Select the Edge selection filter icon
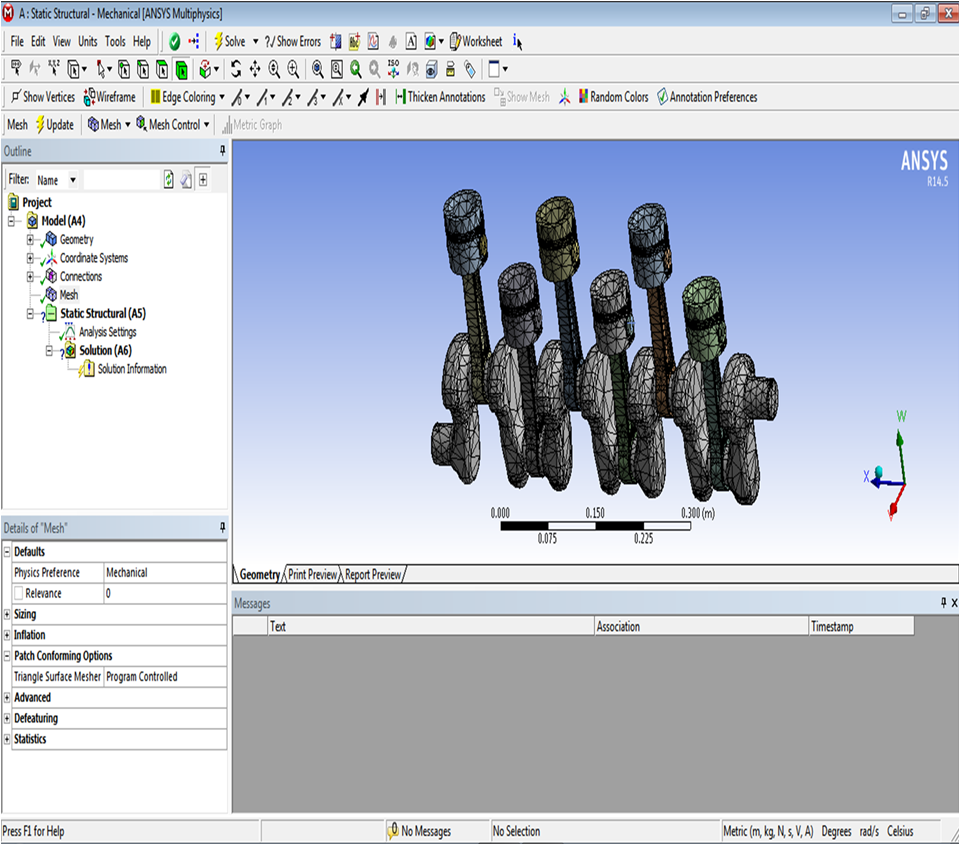The width and height of the screenshot is (959, 844). (143, 70)
